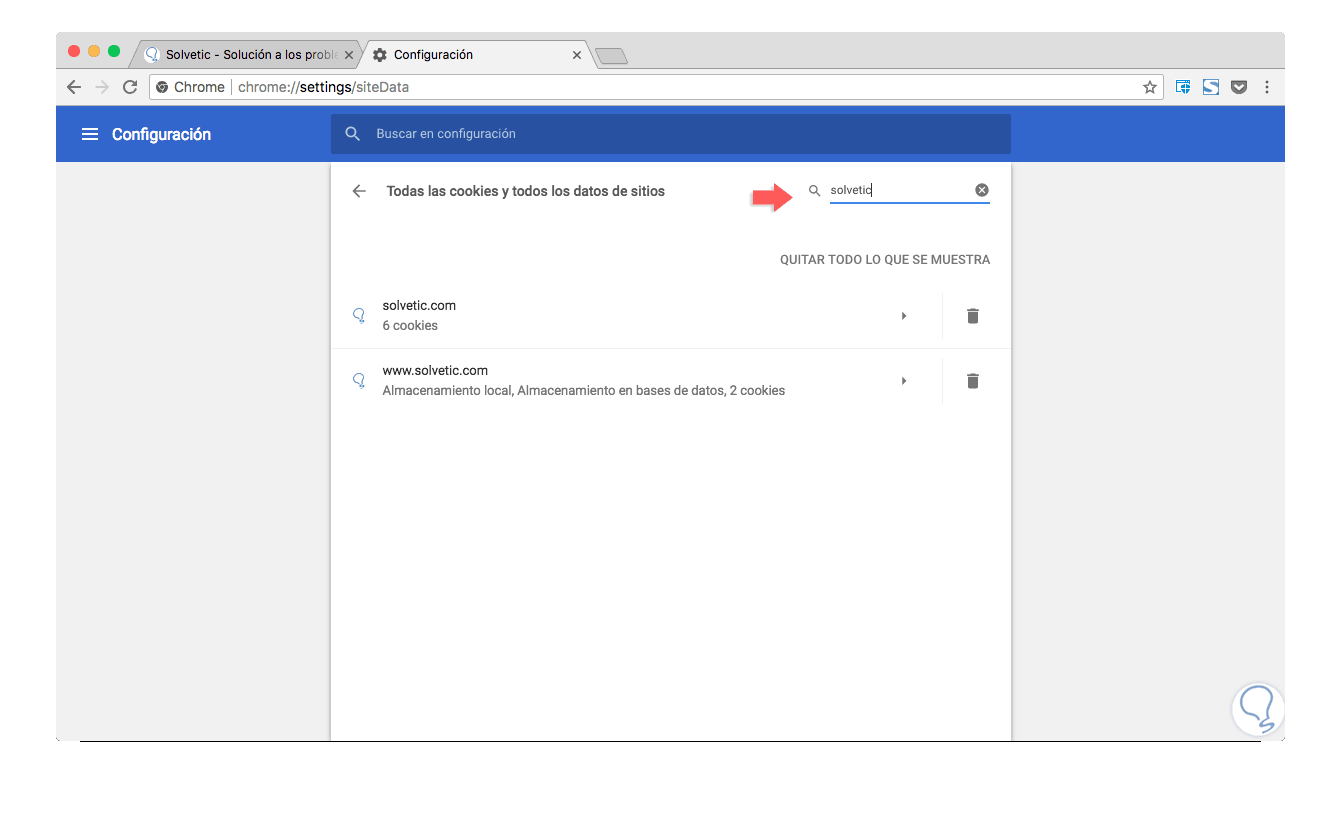Click the 'Almacenamiento local' description line

click(584, 391)
